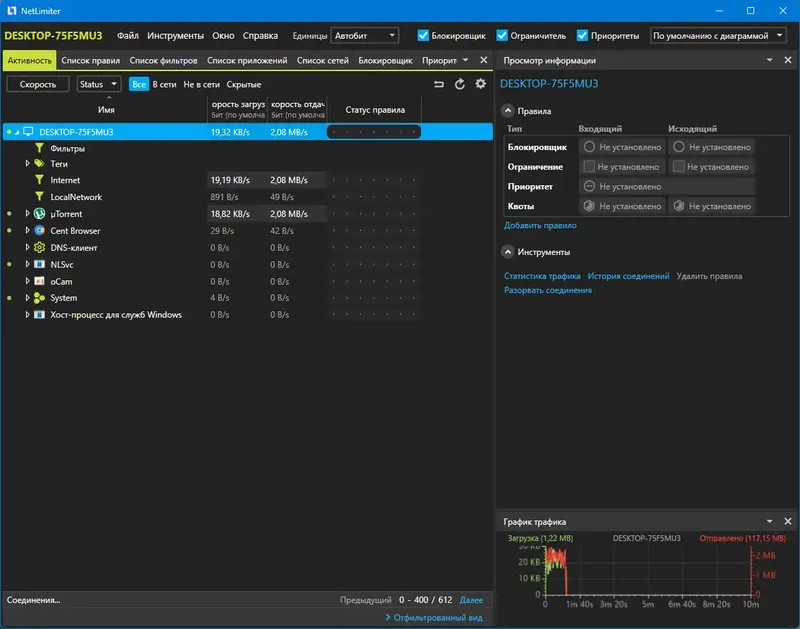Open Просмотр информации panel options arrow

tap(769, 60)
